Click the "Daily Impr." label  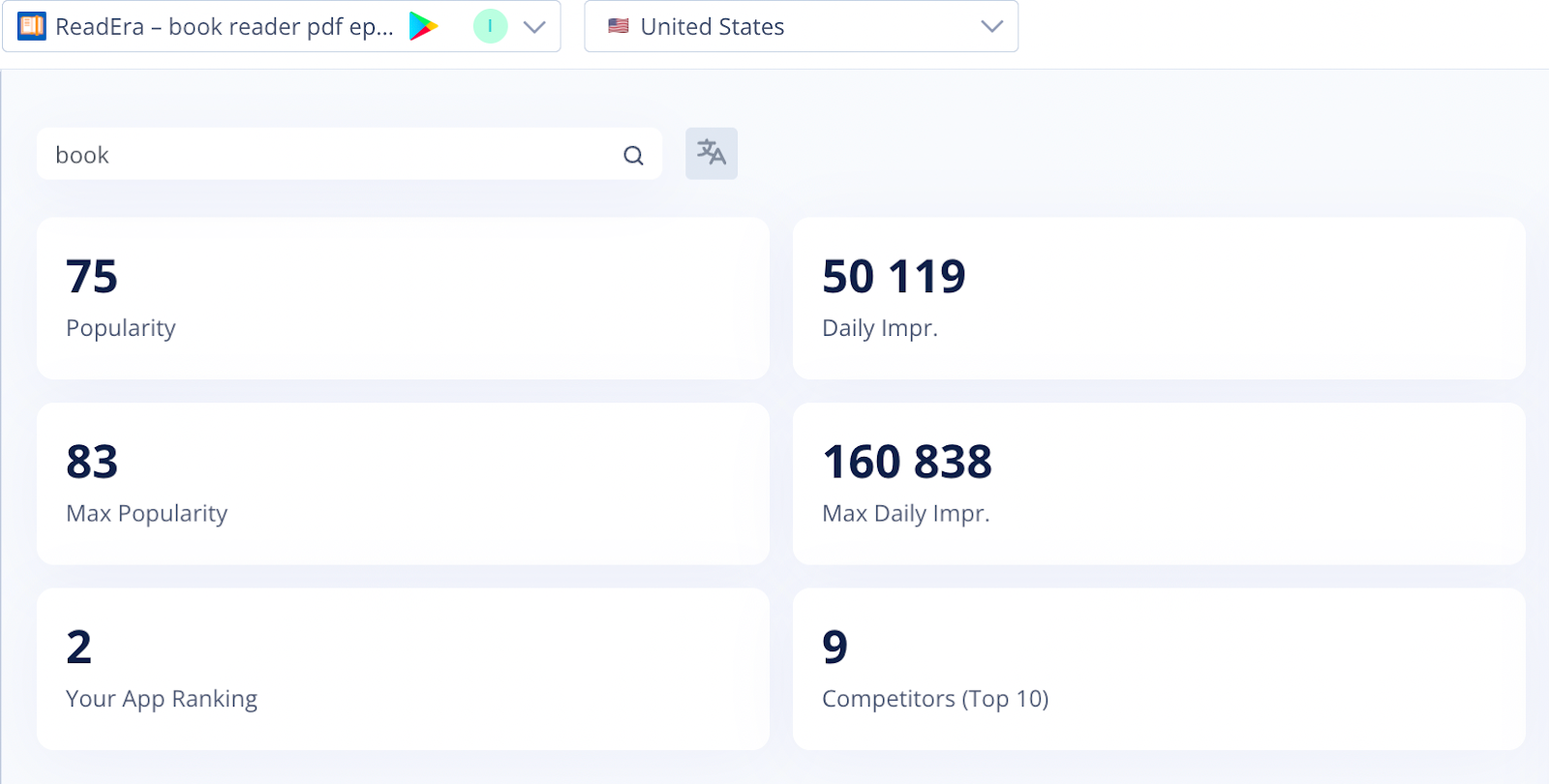879,328
